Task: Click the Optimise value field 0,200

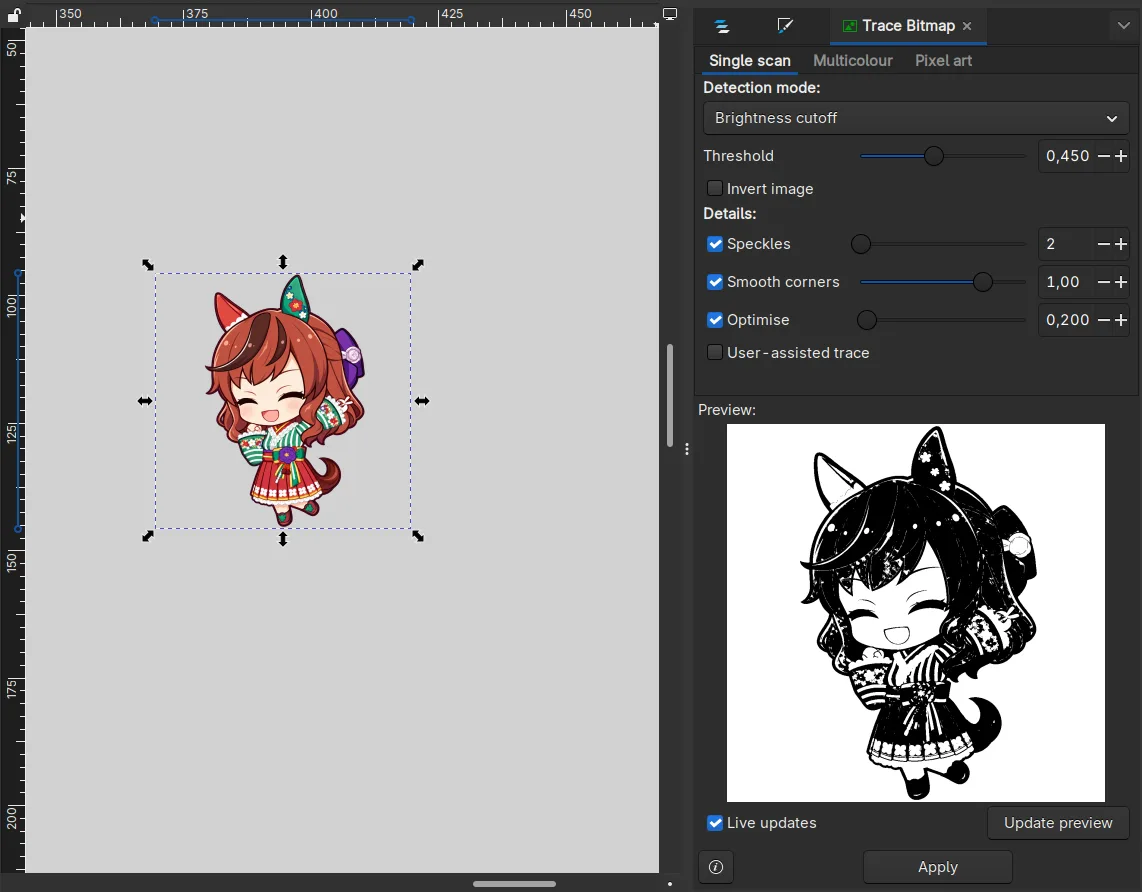Action: coord(1067,320)
